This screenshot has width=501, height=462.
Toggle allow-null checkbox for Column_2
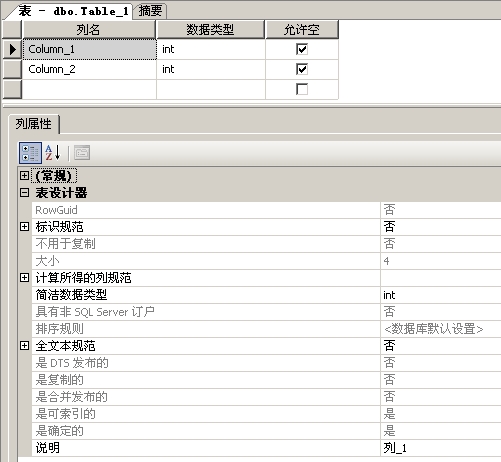302,69
